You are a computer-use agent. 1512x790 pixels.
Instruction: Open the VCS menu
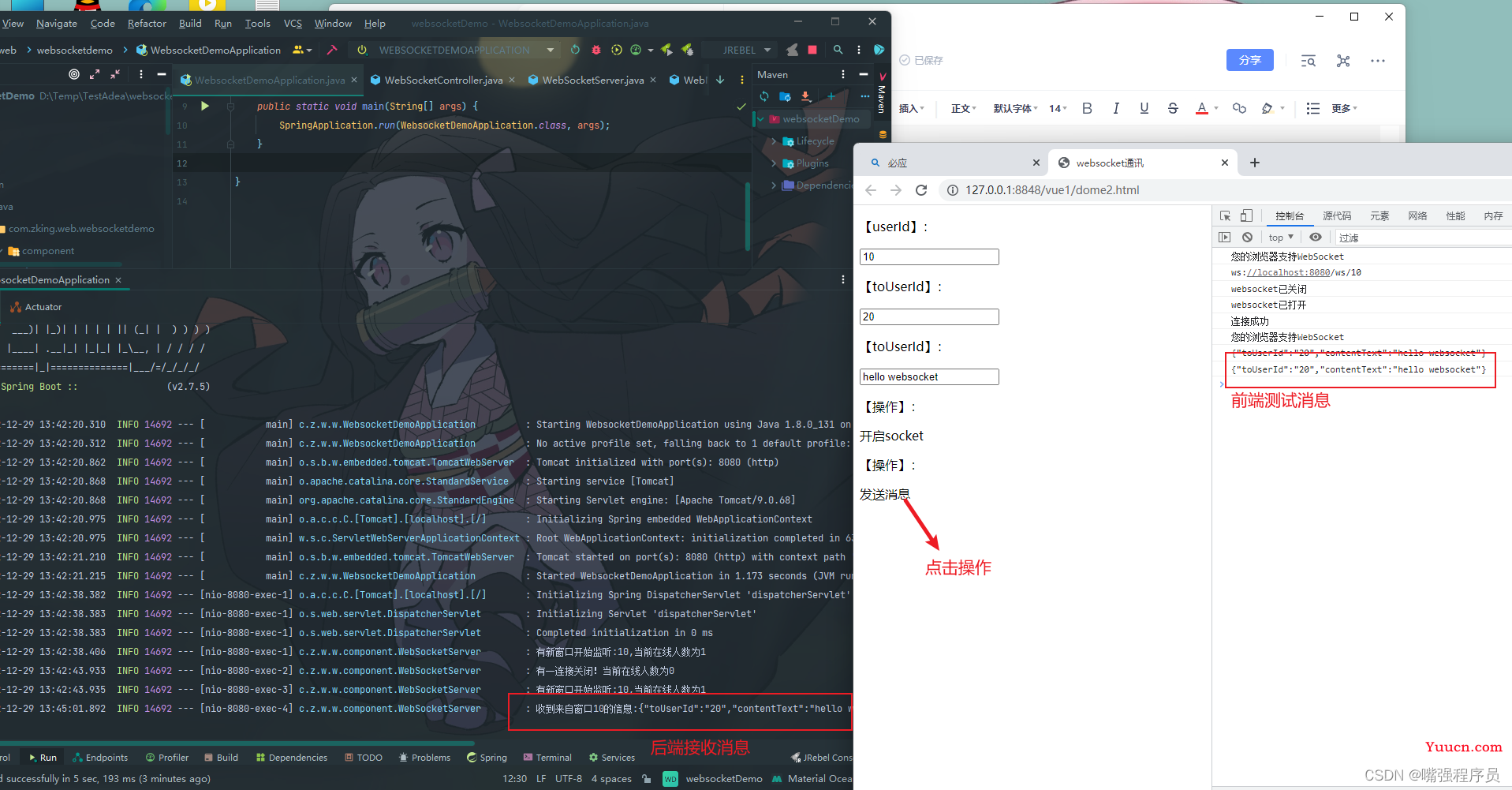293,23
